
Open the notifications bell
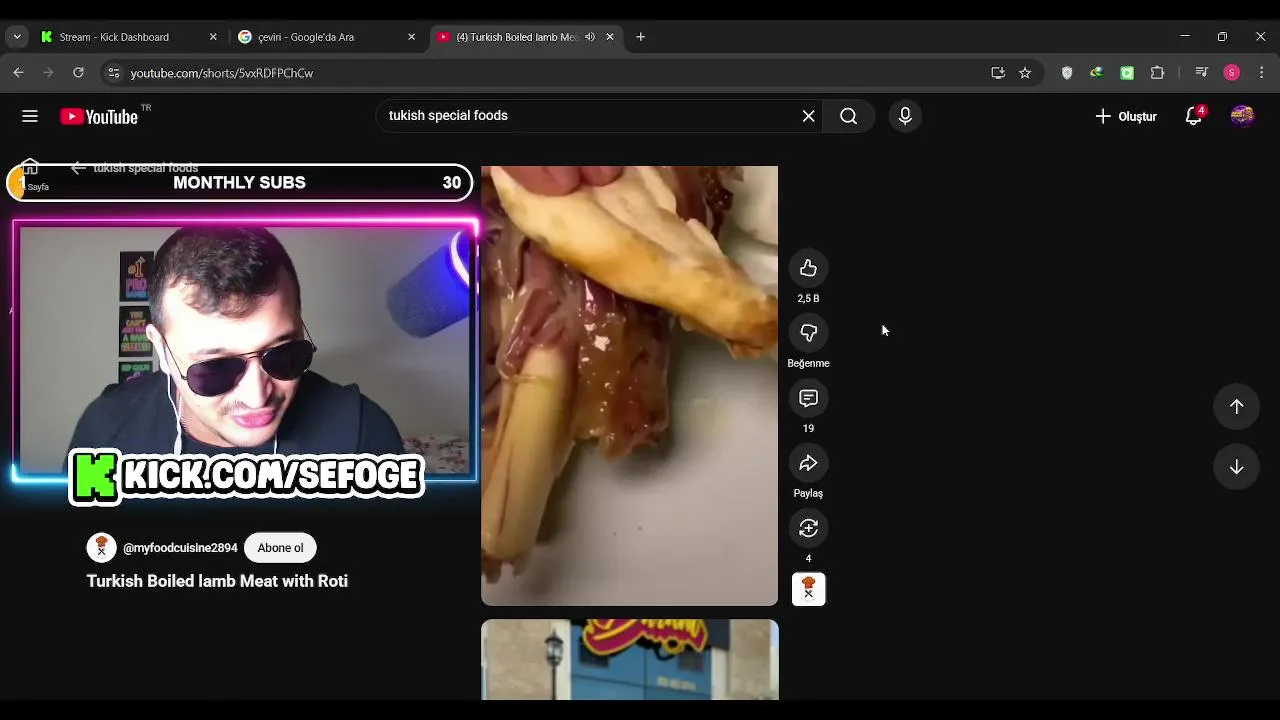click(1193, 116)
